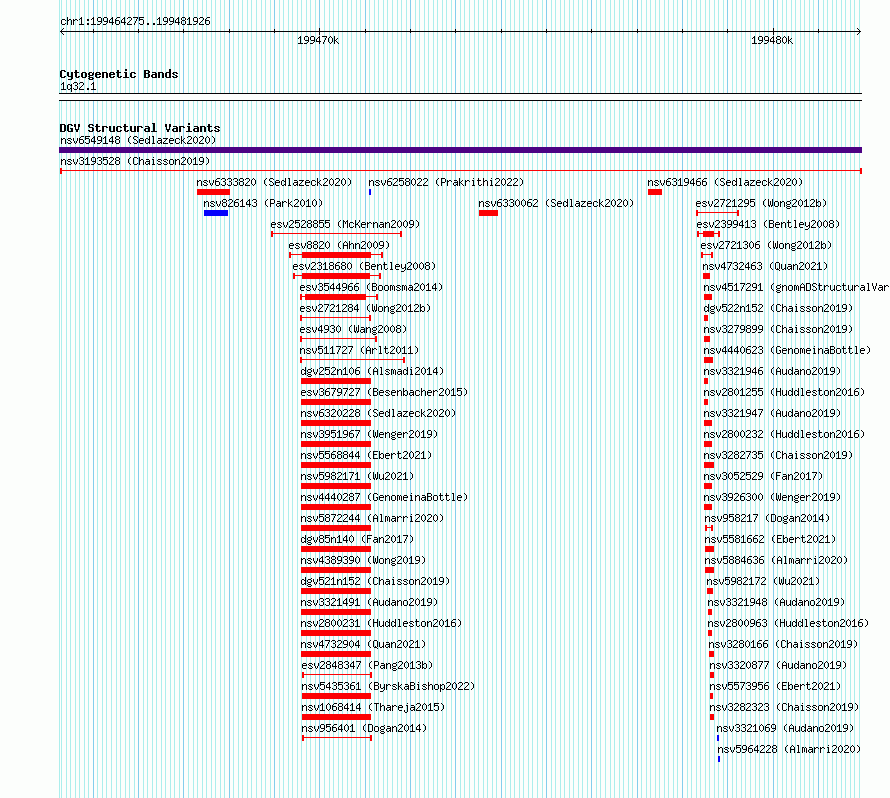The width and height of the screenshot is (890, 798).
Task: Open nsv4732463 (Quan2021) variant label
Action: coord(765,266)
